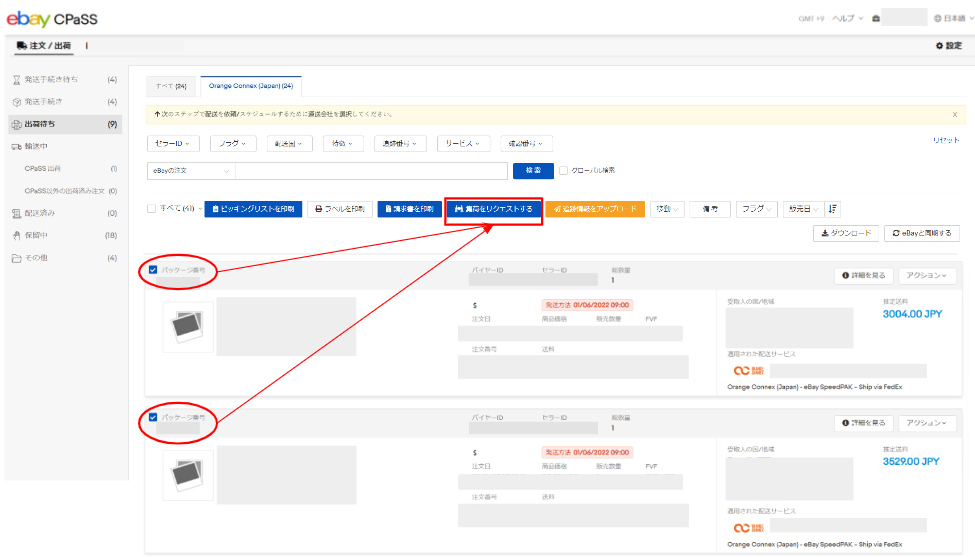The image size is (975, 557).
Task: Uncheck the second package checkbox
Action: (153, 417)
